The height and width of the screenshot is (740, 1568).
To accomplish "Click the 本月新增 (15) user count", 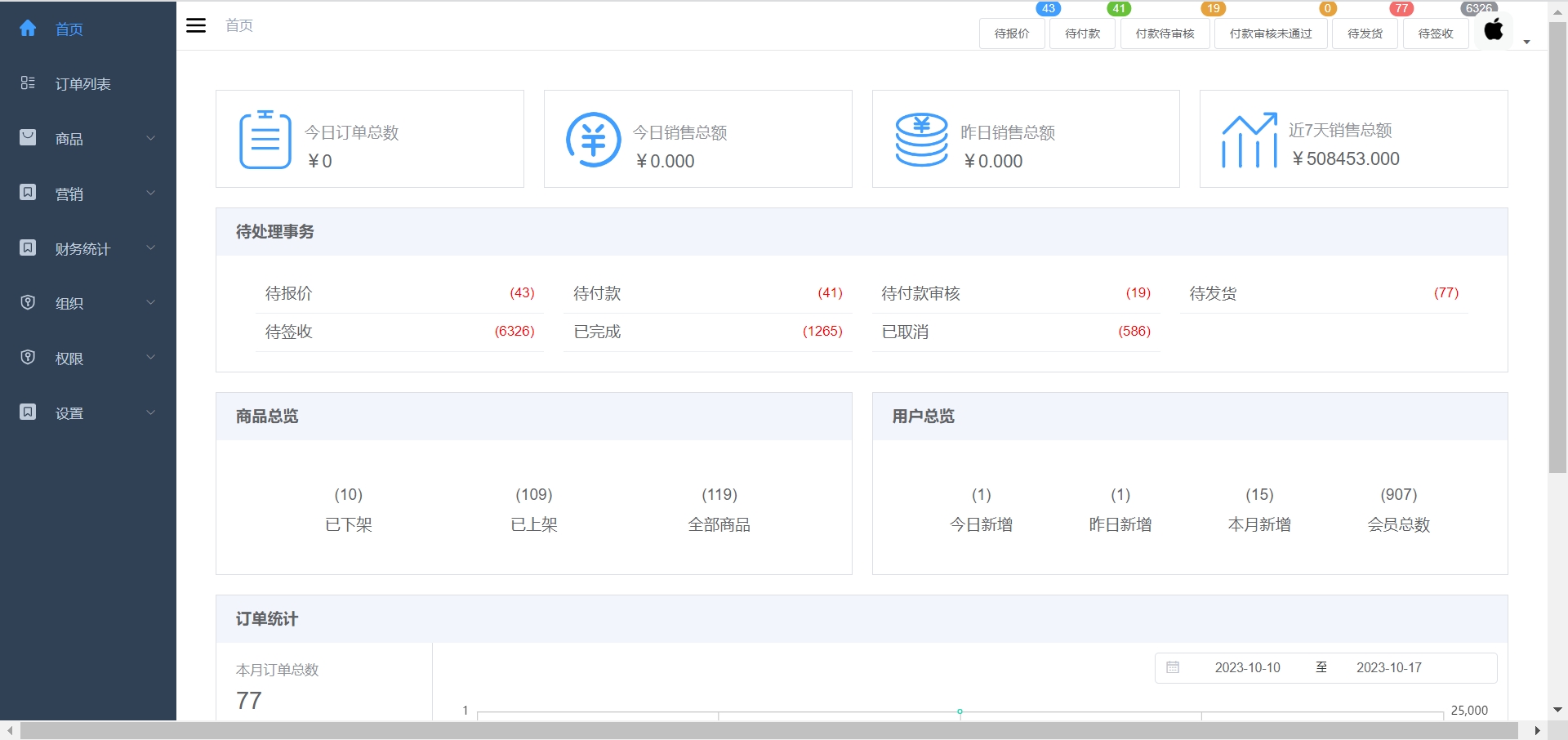I will (x=1259, y=510).
